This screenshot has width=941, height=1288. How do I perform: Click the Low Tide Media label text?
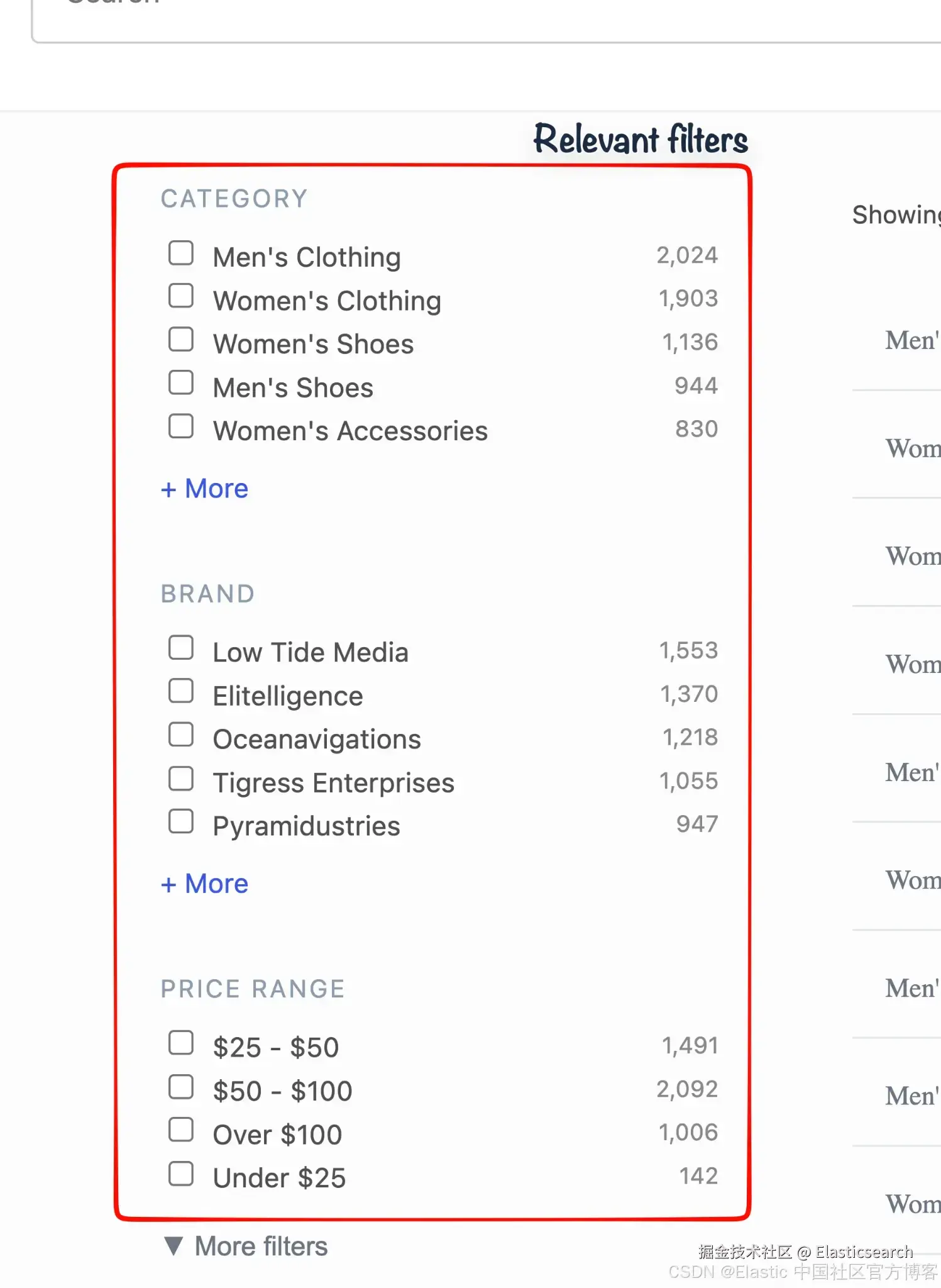[x=311, y=652]
